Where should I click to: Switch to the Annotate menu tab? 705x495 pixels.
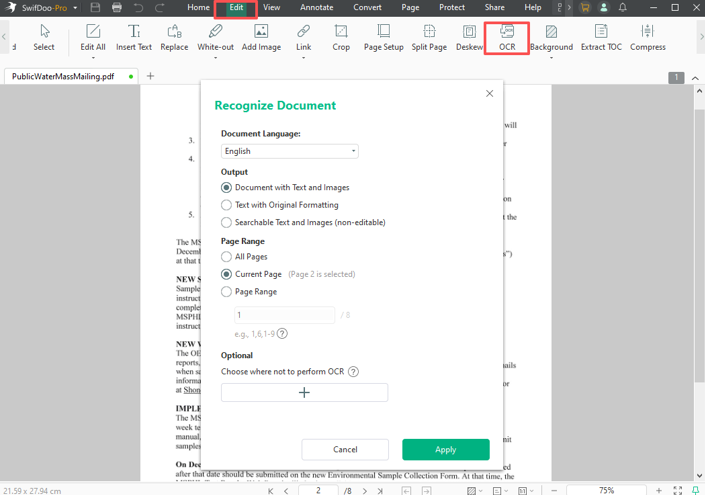[317, 7]
